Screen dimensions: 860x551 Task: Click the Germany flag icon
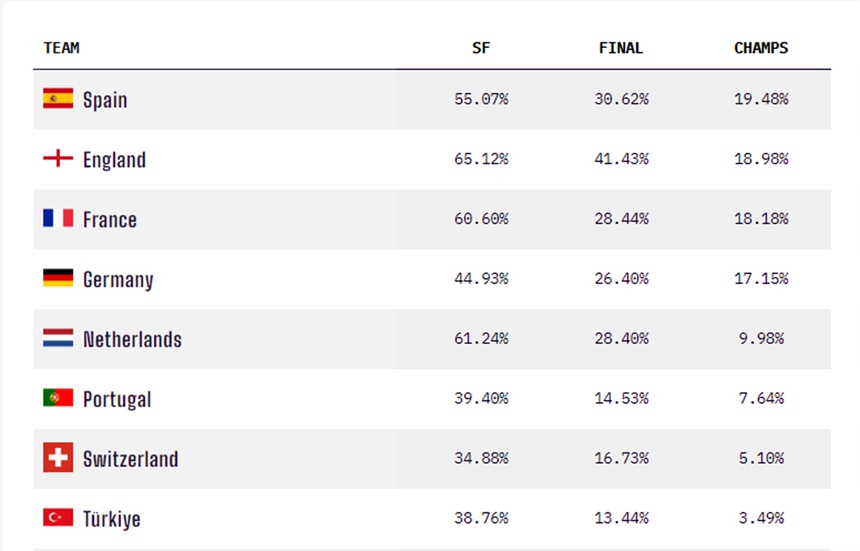tap(58, 278)
